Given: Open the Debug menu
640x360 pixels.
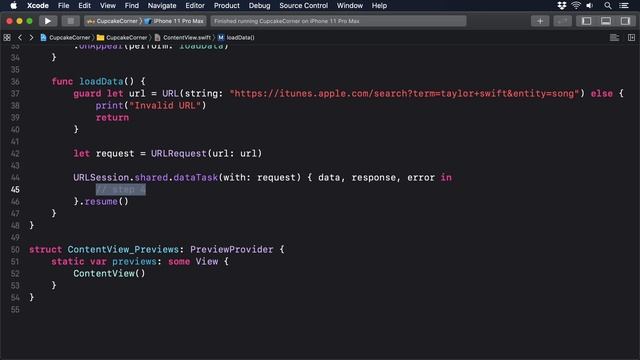Looking at the screenshot, I should tap(260, 6).
